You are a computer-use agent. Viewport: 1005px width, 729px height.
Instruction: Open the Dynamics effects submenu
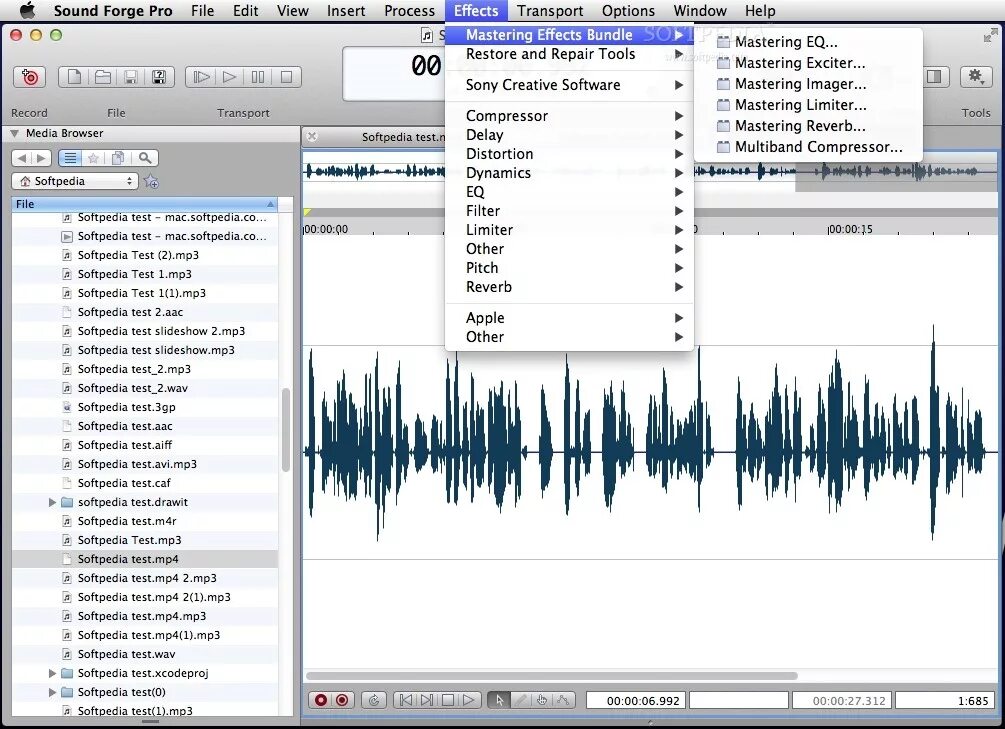click(x=569, y=173)
